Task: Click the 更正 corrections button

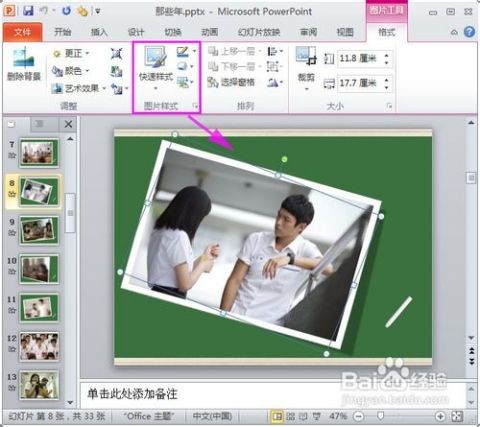Action: point(71,53)
